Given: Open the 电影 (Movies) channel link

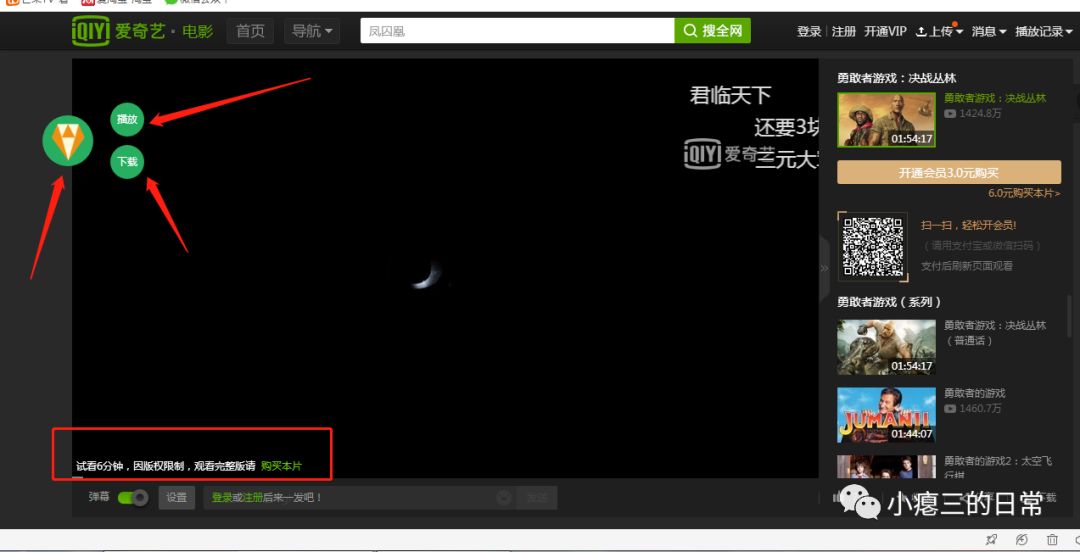Looking at the screenshot, I should click(x=198, y=31).
